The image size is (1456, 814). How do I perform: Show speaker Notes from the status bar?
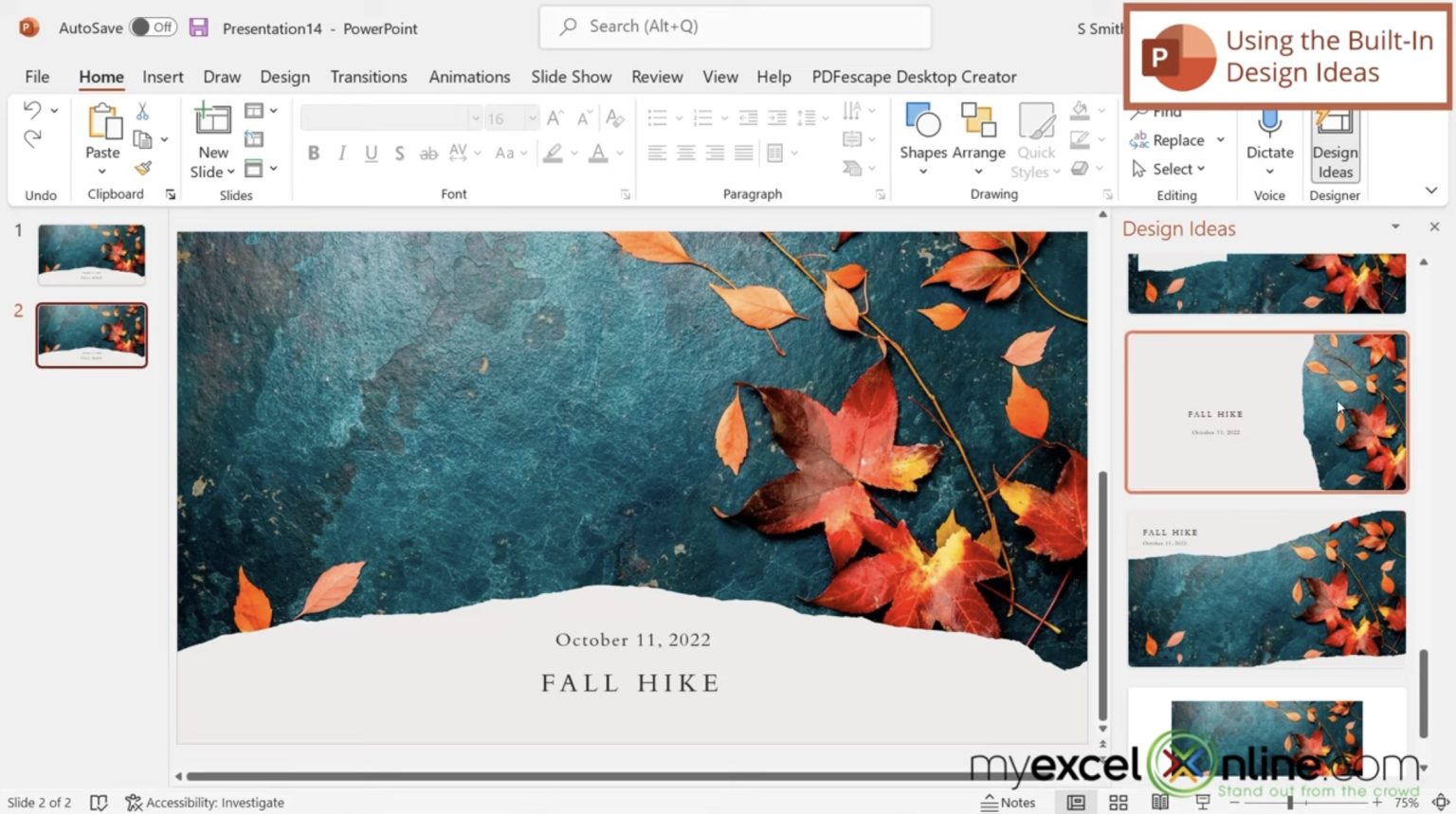click(1009, 802)
